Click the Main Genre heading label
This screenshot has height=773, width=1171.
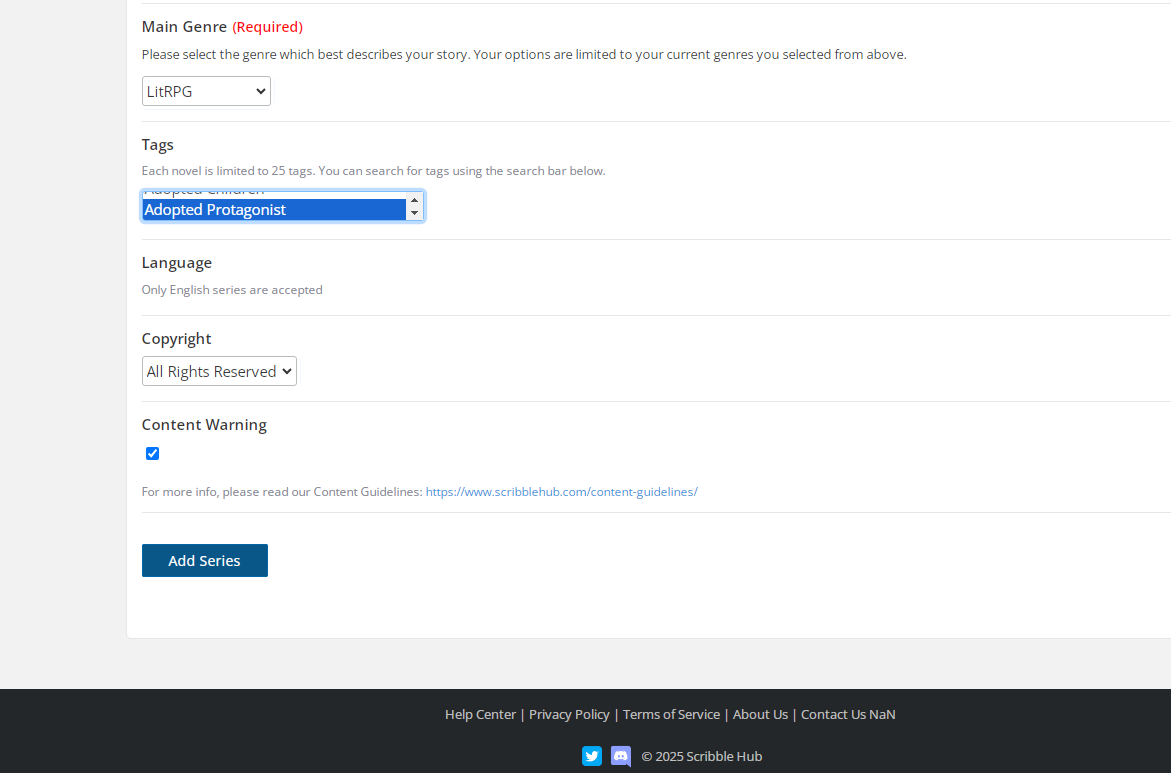point(184,27)
